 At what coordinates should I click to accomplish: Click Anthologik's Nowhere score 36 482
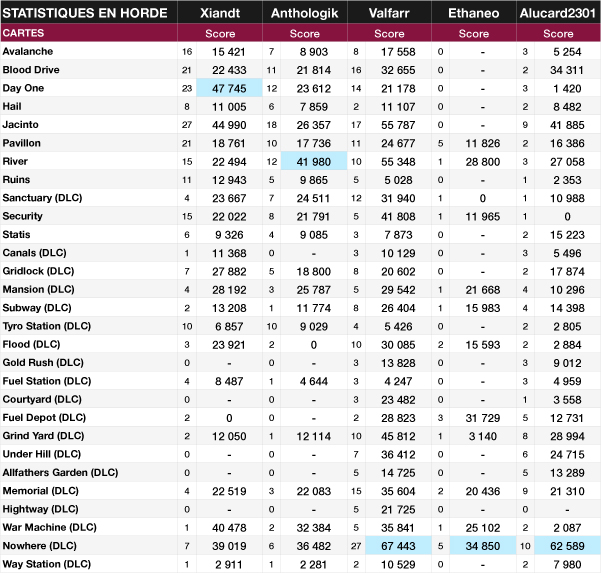tap(314, 546)
